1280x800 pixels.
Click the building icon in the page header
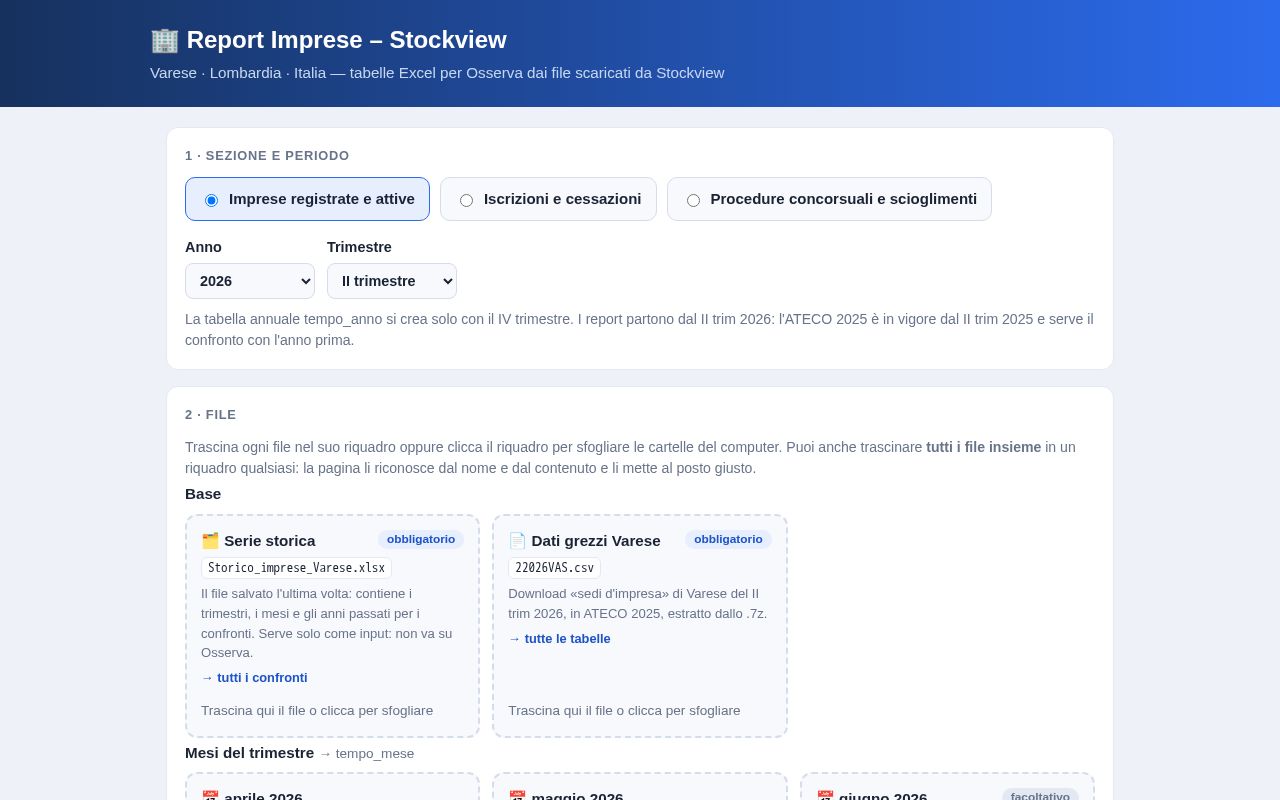(x=164, y=40)
